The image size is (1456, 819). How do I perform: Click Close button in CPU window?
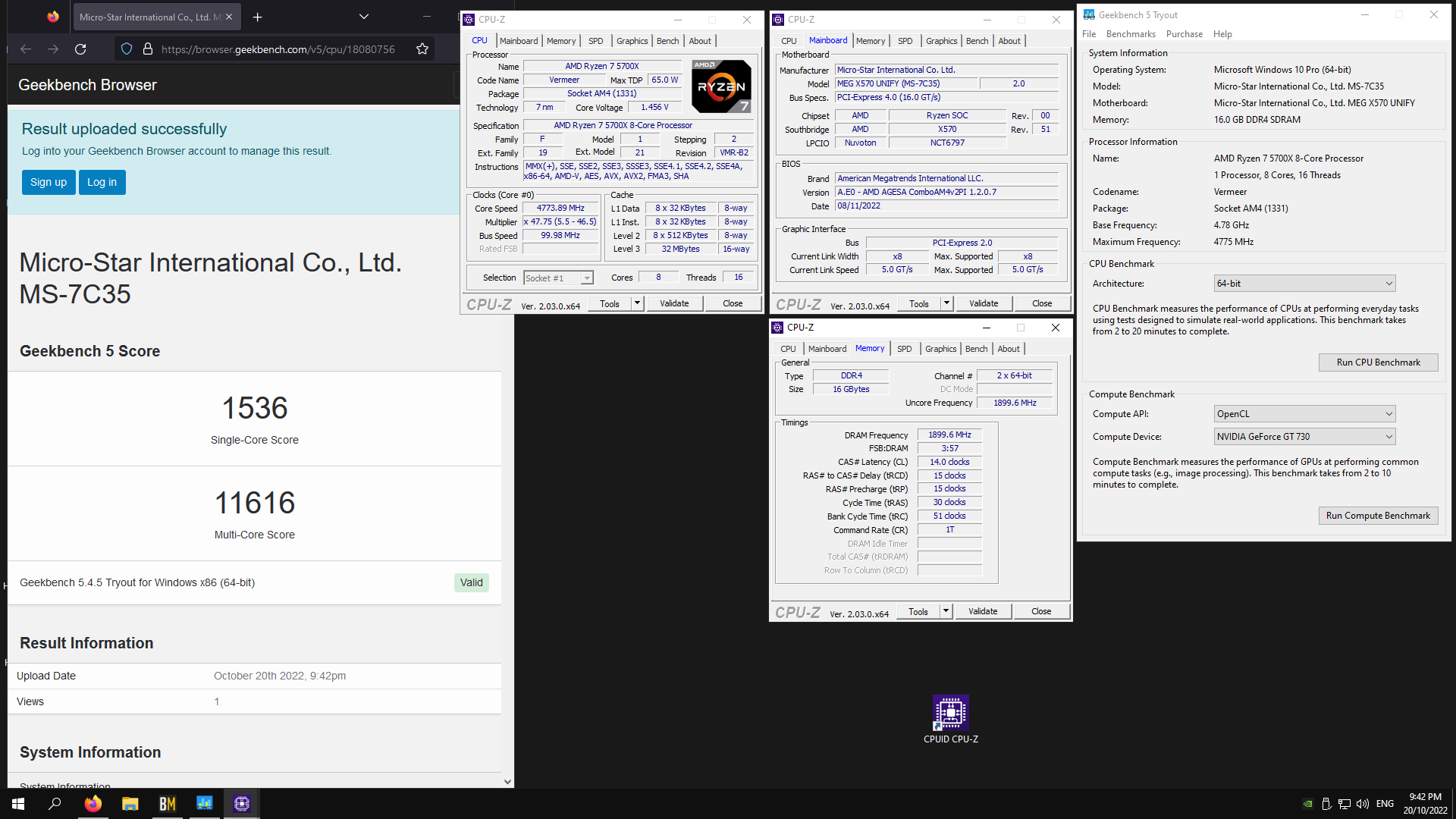pos(733,303)
